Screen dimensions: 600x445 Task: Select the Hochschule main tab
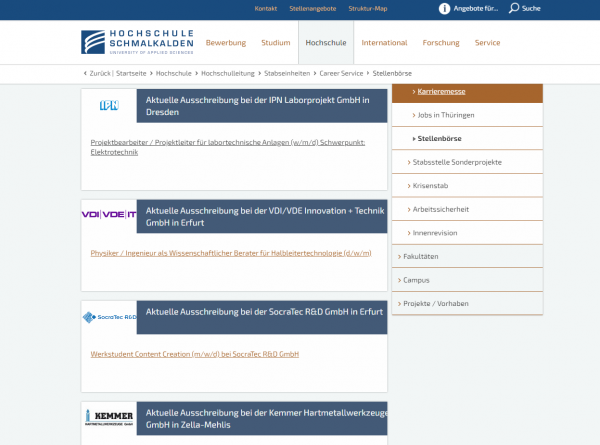pyautogui.click(x=326, y=42)
